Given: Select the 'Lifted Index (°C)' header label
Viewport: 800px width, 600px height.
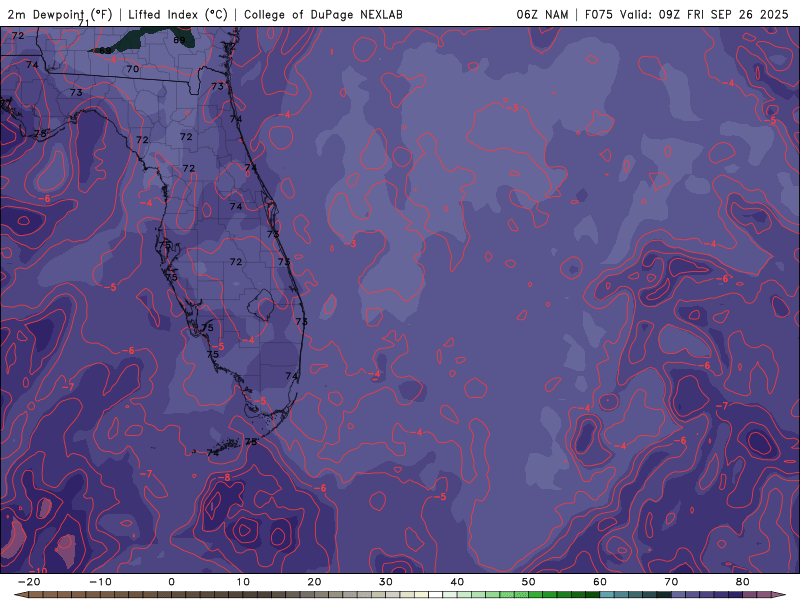Looking at the screenshot, I should coord(178,14).
